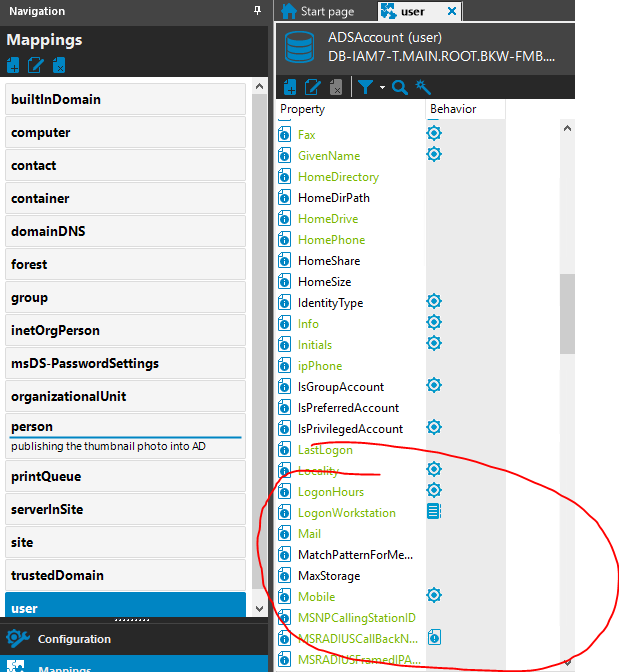The height and width of the screenshot is (672, 619).
Task: Click the add property mapping toolbar icon
Action: [290, 87]
